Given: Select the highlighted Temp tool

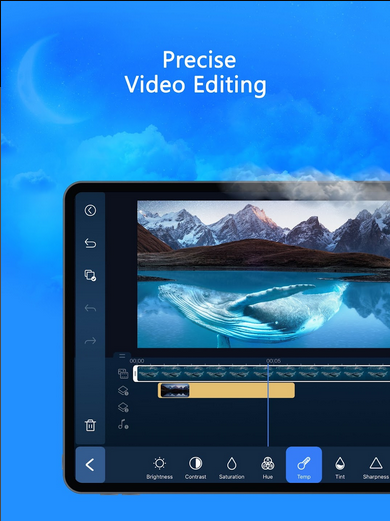Looking at the screenshot, I should click(x=304, y=465).
